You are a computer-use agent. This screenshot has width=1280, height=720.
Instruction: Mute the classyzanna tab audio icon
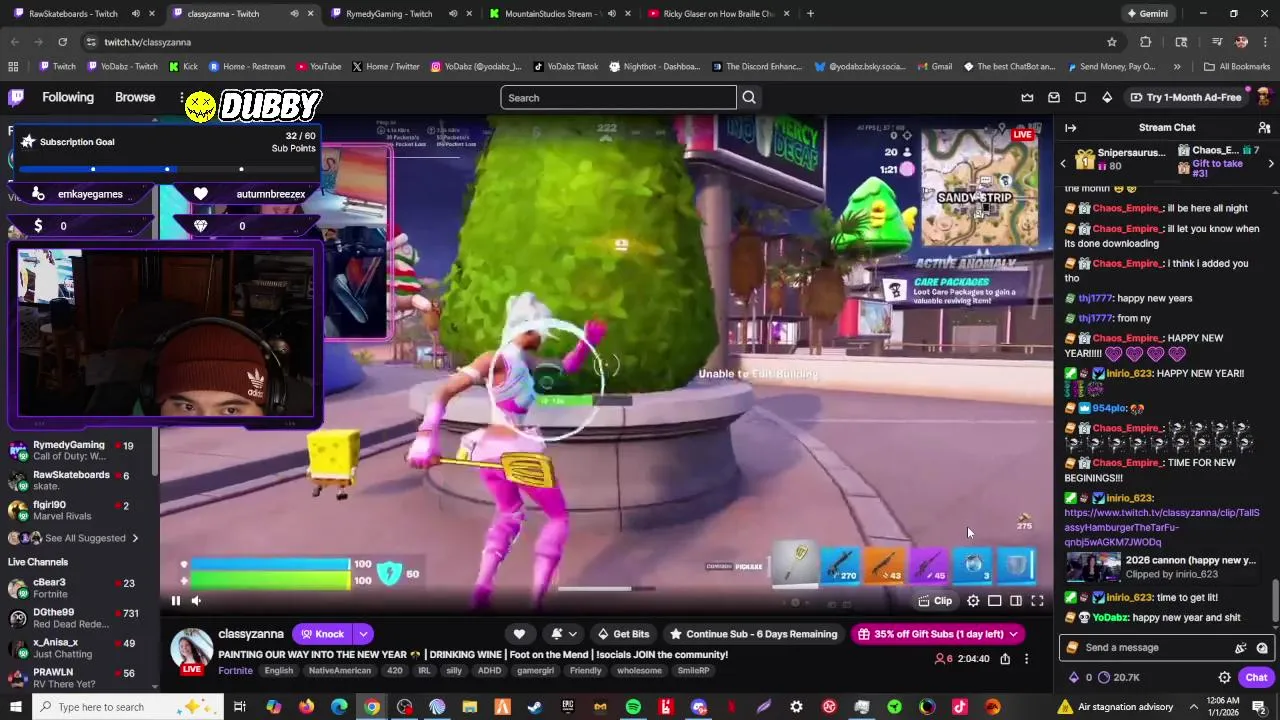click(294, 14)
